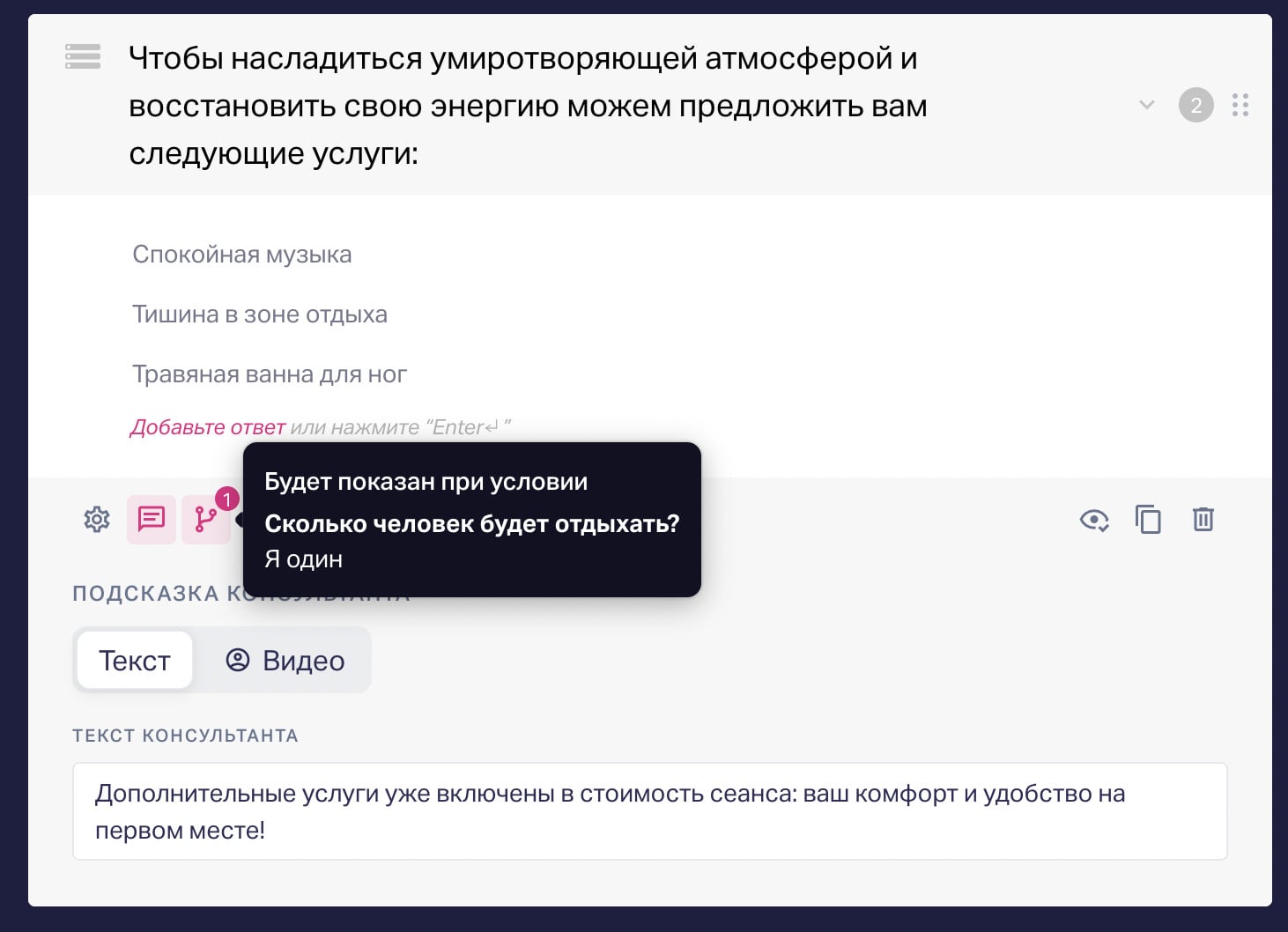
Task: Click the Добавьте ответ link
Action: 207,426
